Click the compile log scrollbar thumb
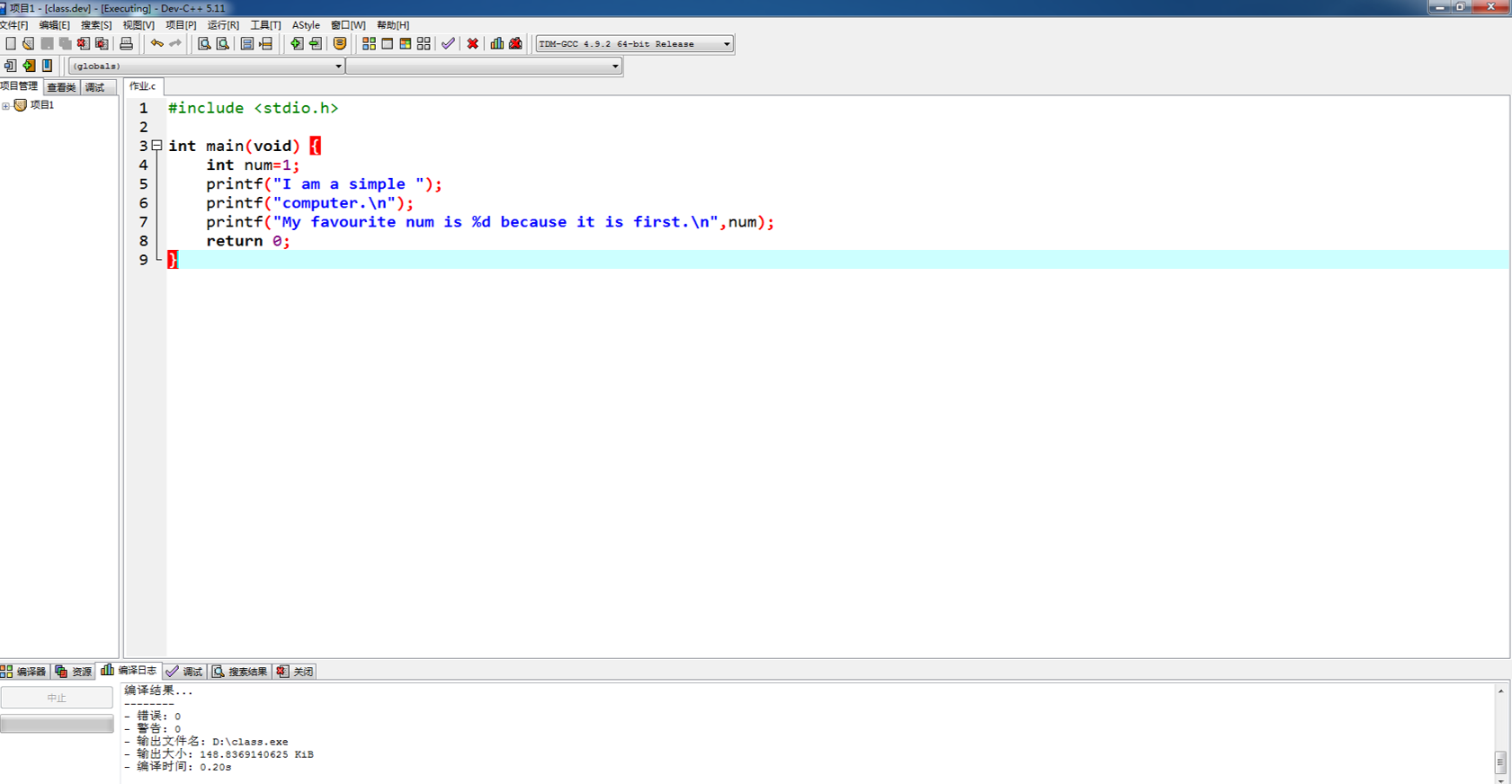This screenshot has width=1512, height=784. (1500, 762)
